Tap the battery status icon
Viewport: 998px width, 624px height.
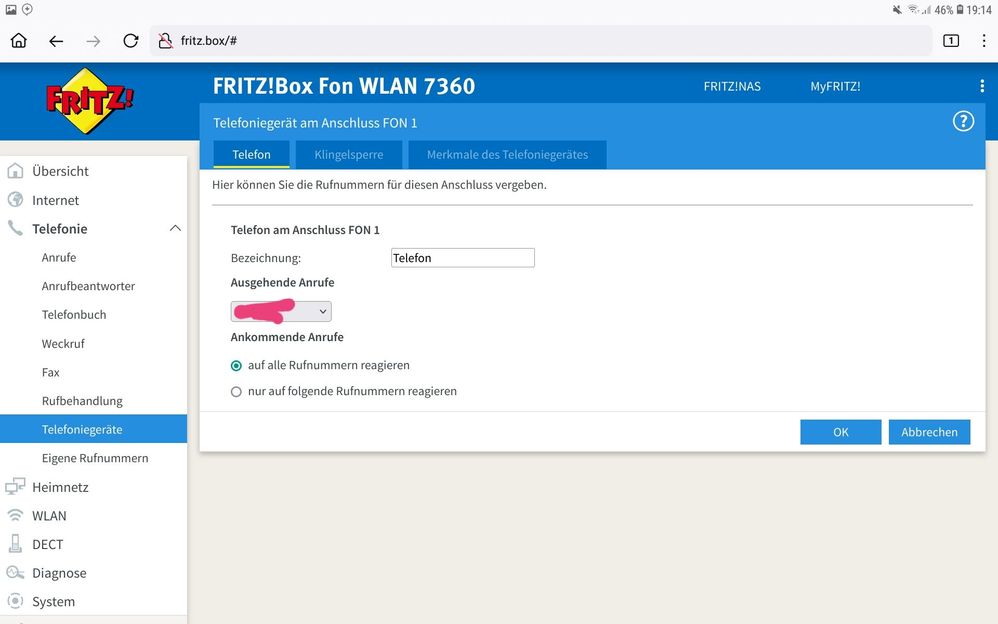pos(960,10)
